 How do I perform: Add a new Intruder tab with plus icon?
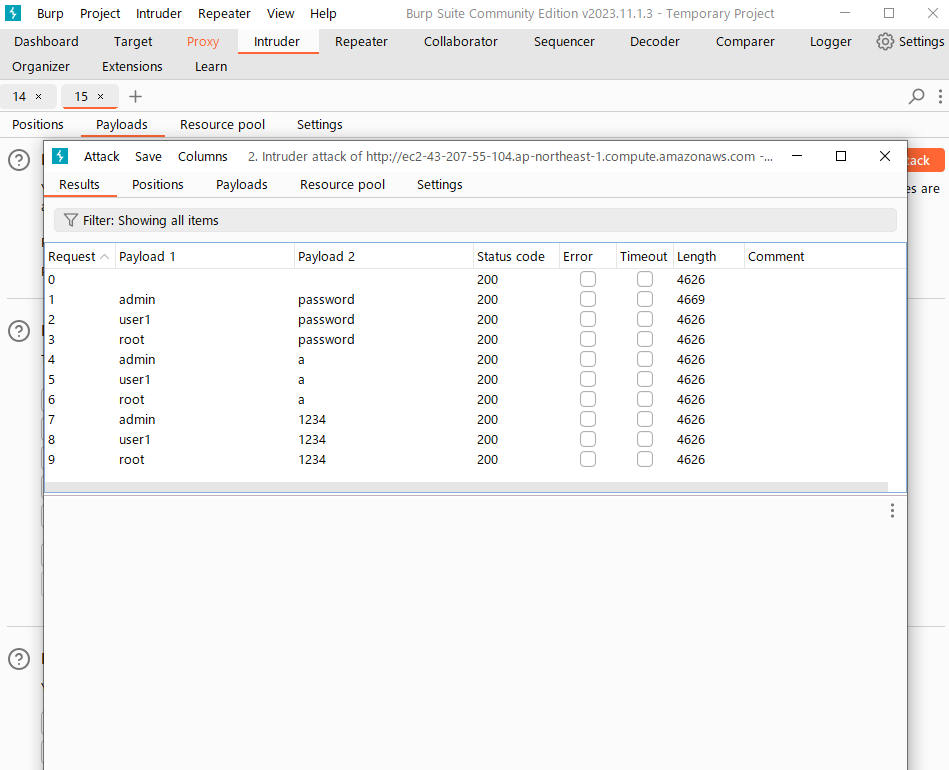tap(136, 96)
